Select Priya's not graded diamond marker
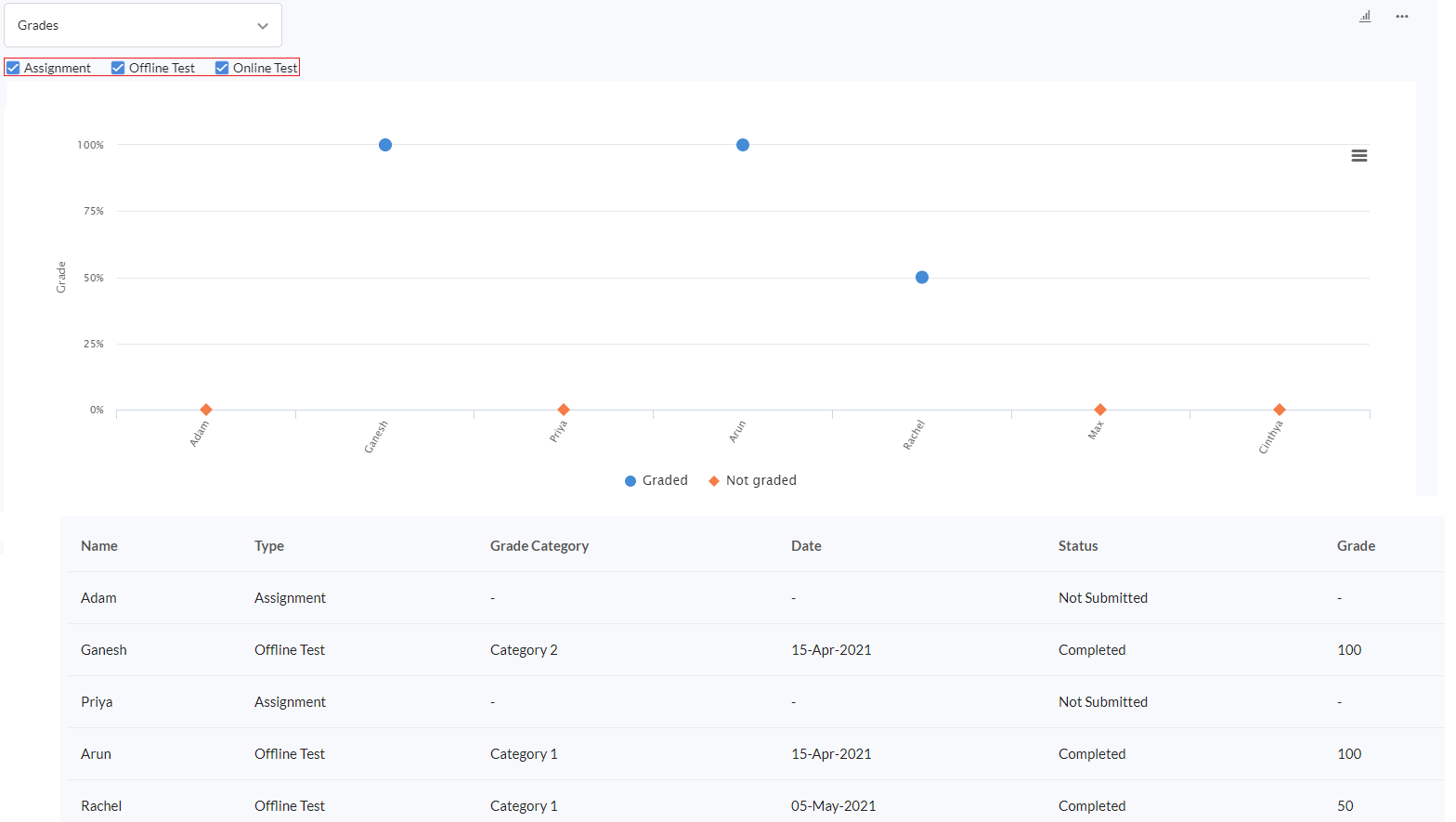 564,410
